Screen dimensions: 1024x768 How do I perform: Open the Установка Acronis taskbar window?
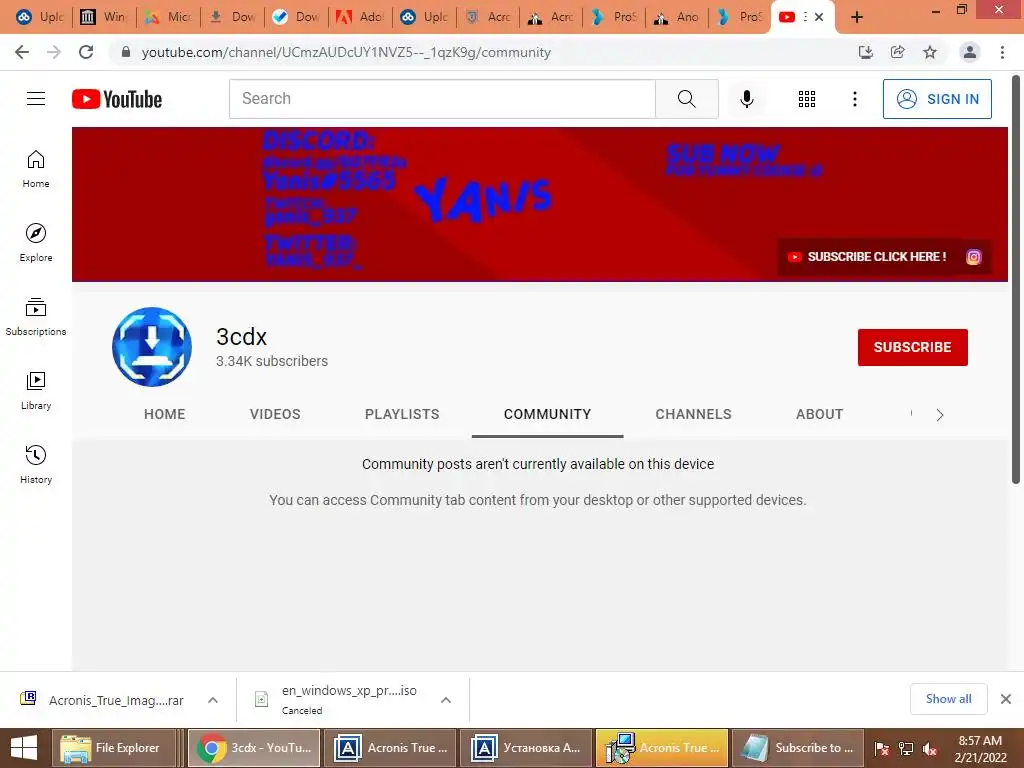click(526, 748)
